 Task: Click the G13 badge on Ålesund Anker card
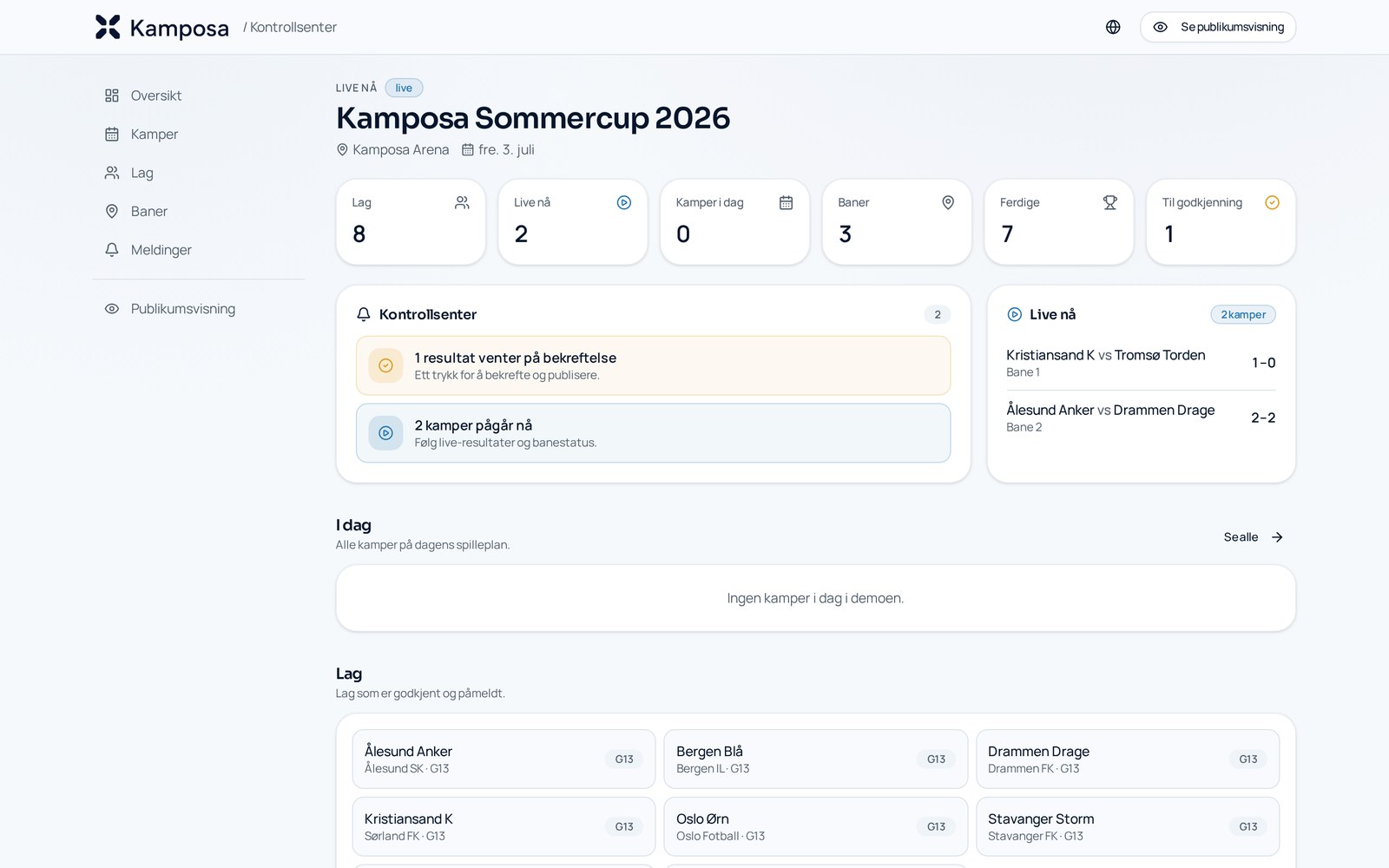pyautogui.click(x=624, y=759)
